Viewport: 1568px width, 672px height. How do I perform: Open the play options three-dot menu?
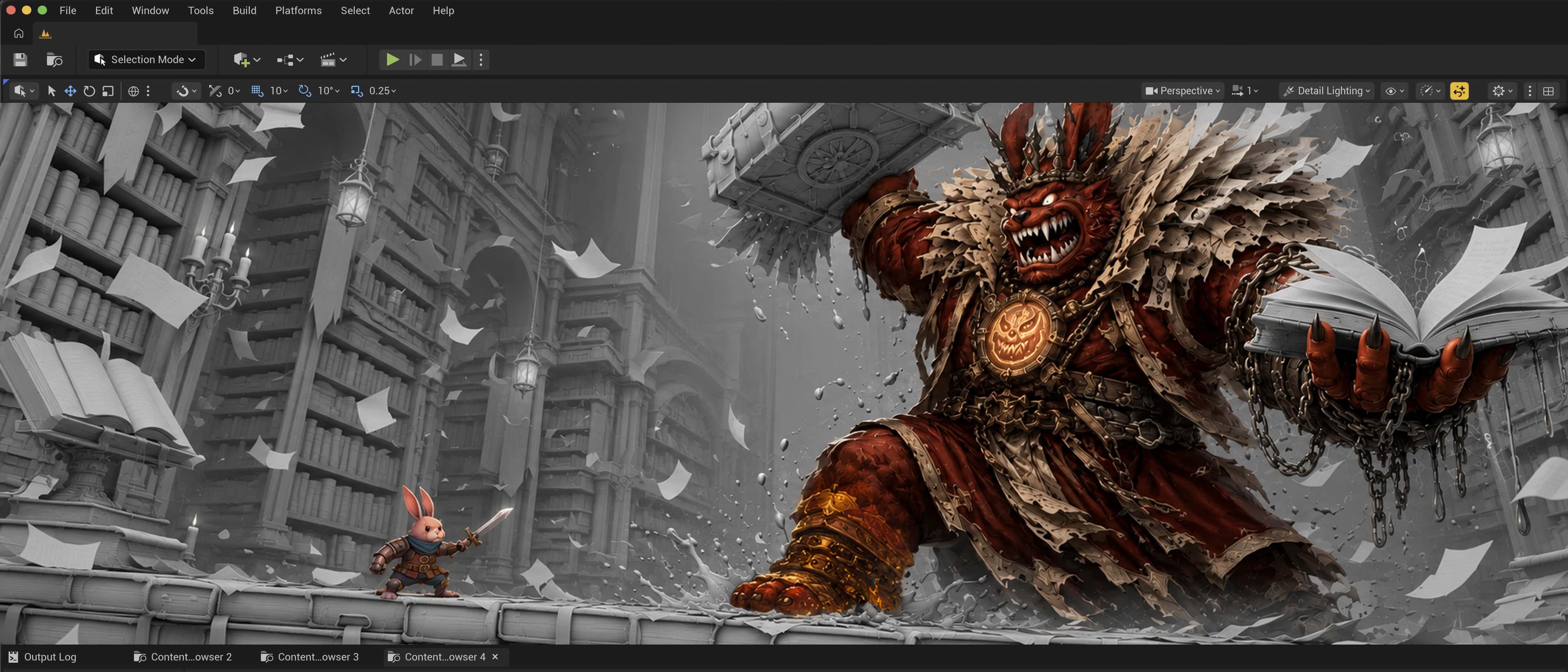pyautogui.click(x=481, y=60)
